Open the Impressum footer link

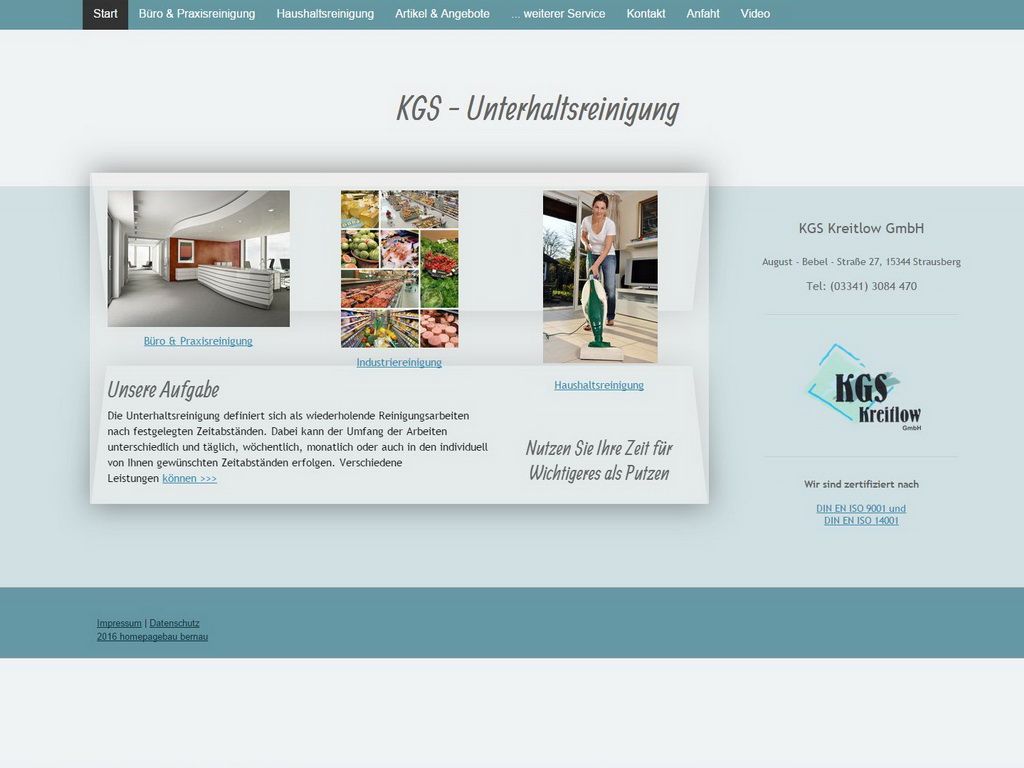click(119, 623)
